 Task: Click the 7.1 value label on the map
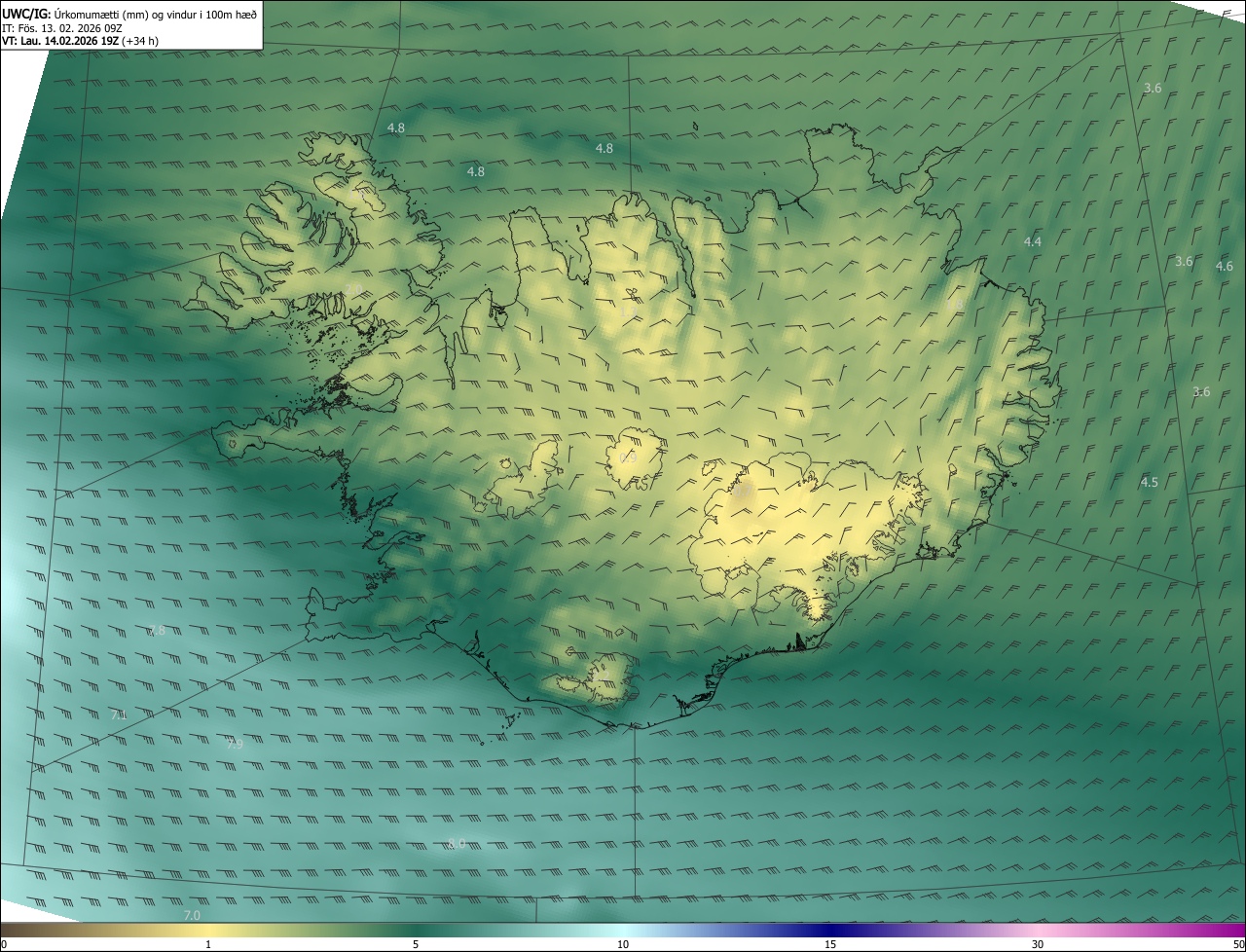[x=119, y=714]
